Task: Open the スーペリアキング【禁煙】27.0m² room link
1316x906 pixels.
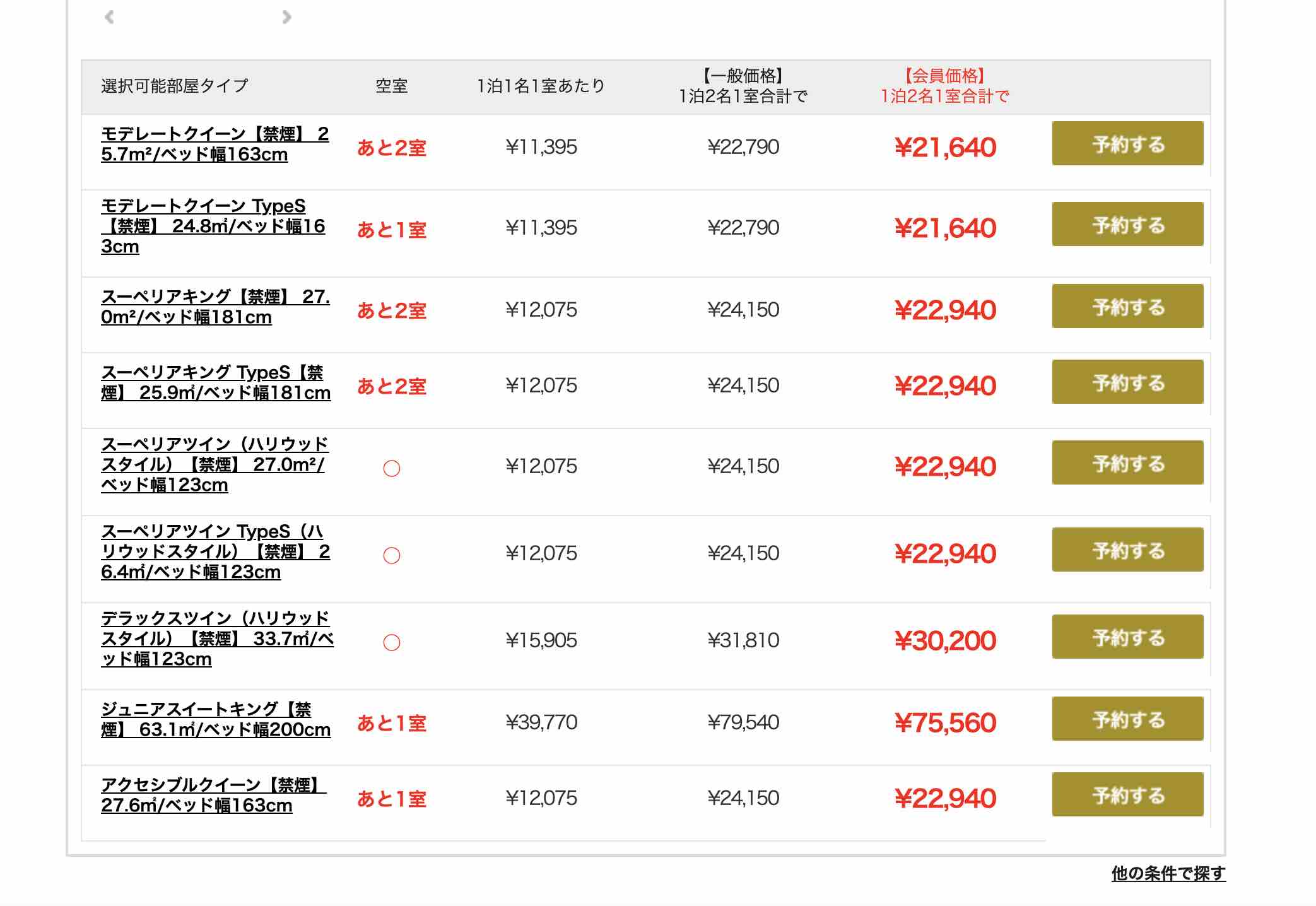Action: [214, 307]
